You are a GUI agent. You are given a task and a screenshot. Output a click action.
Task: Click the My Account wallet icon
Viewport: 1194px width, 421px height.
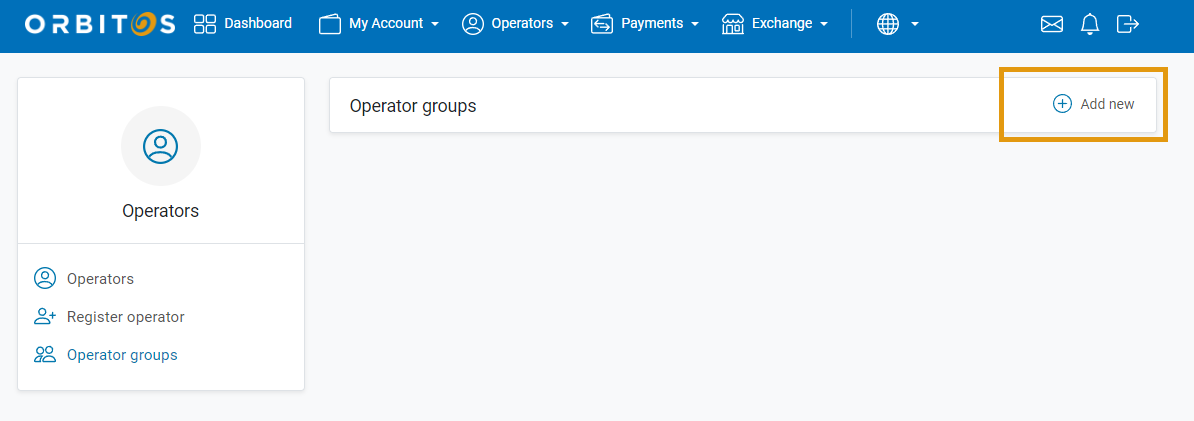tap(330, 24)
